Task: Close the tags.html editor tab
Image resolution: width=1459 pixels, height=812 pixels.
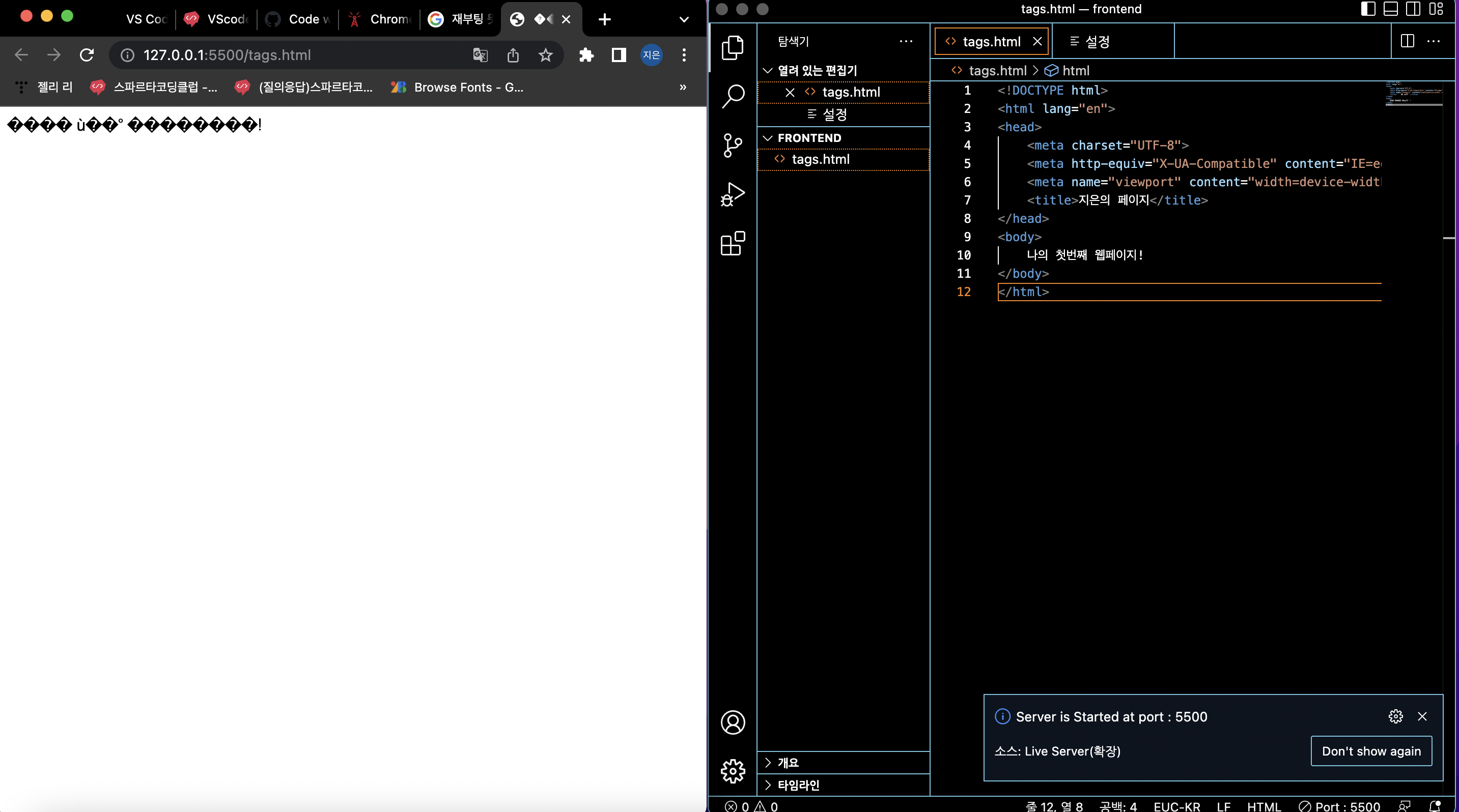Action: 1037,41
